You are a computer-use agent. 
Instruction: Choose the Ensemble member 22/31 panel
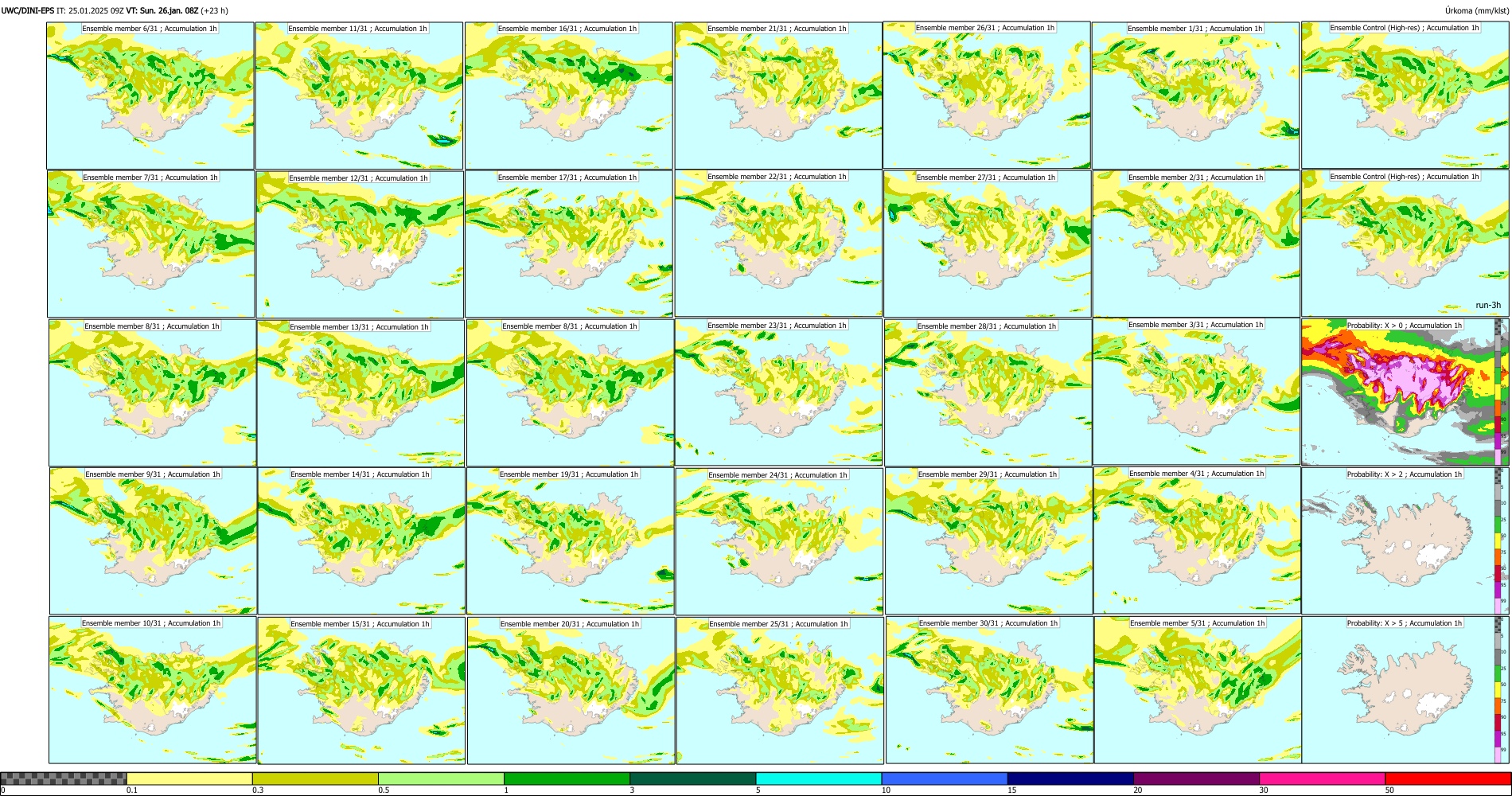[778, 243]
